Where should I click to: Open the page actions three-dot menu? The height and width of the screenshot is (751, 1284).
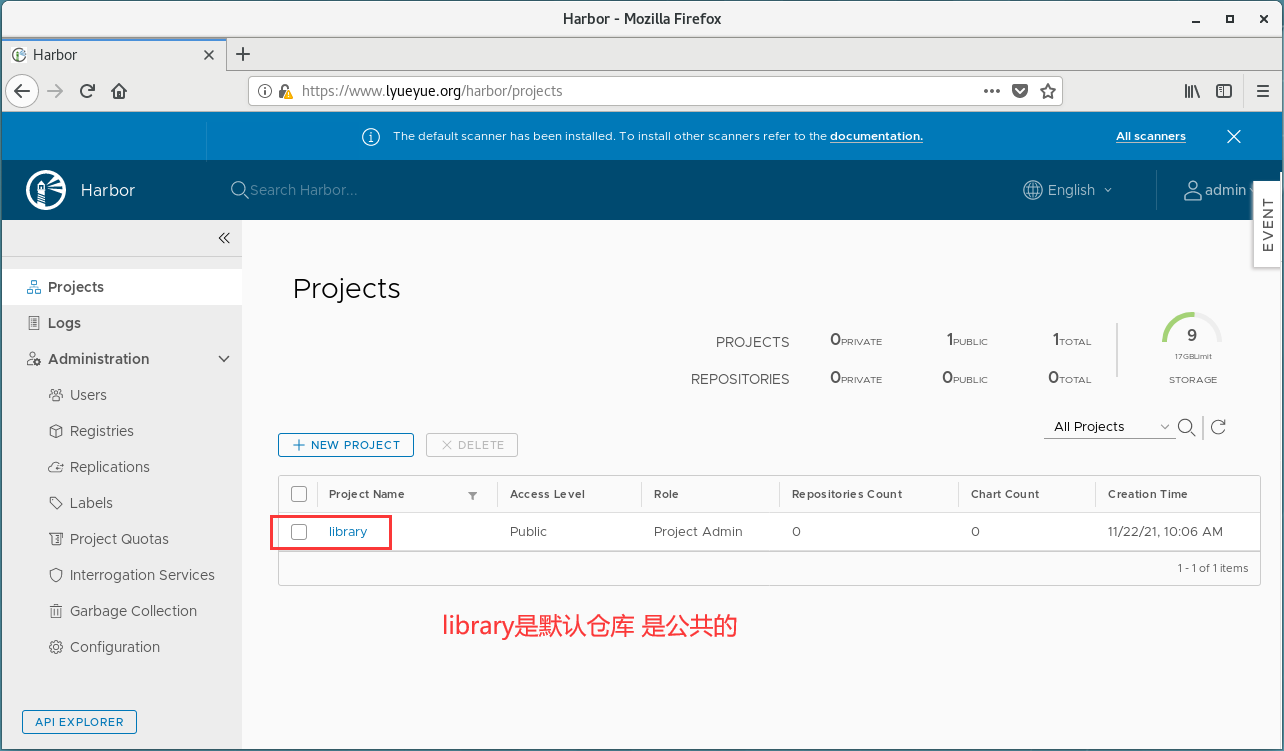pyautogui.click(x=992, y=91)
